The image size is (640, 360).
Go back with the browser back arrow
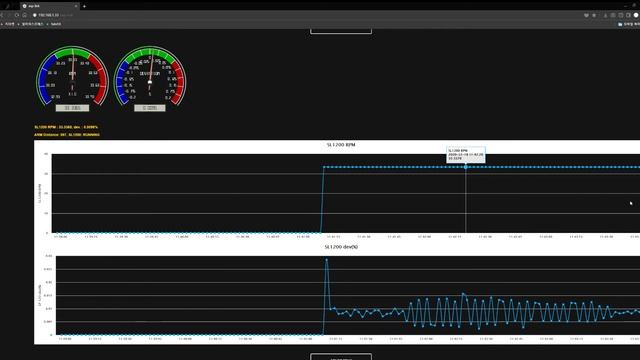[2, 15]
